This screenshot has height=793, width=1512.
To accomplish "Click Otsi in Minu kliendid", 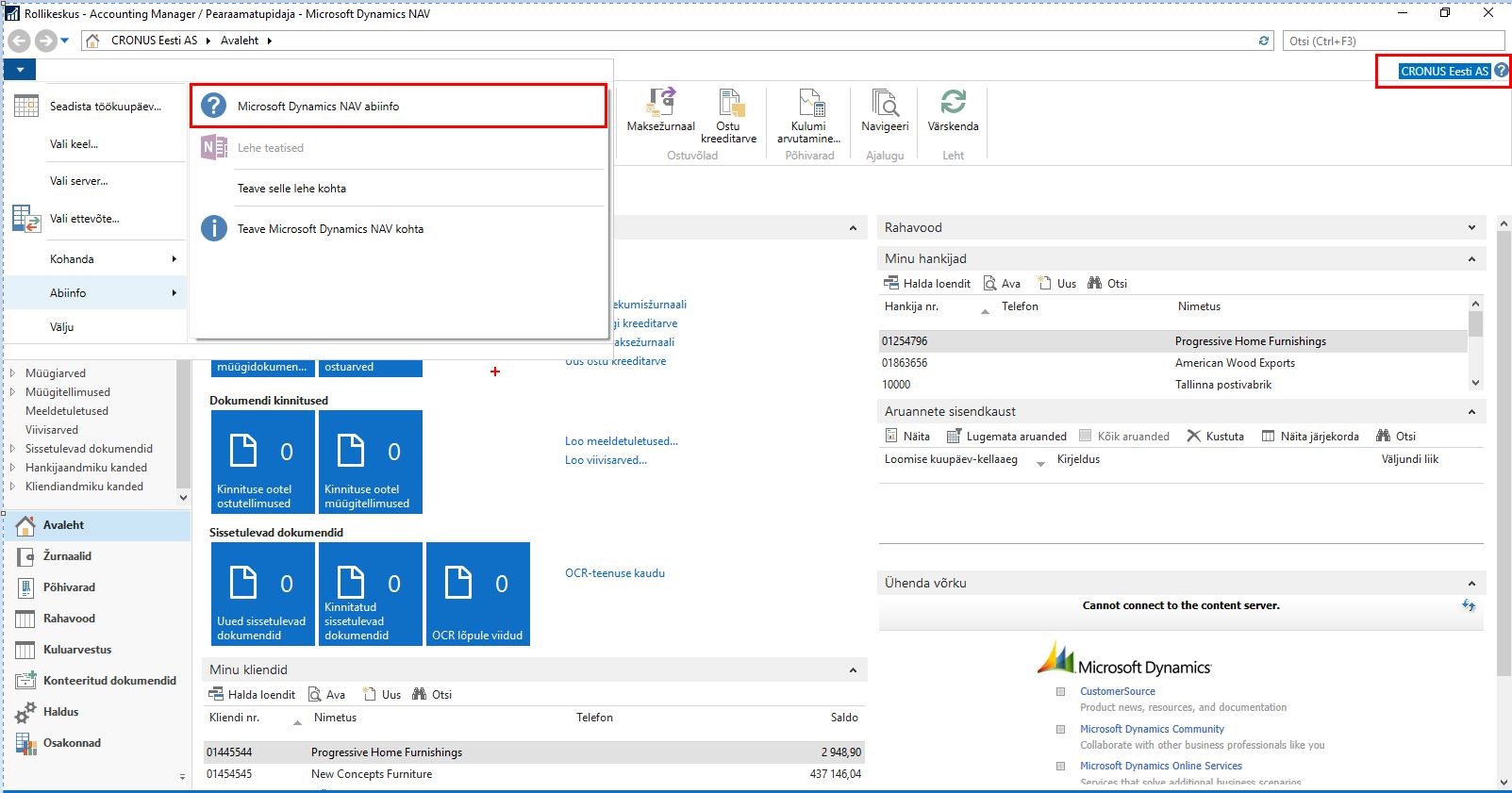I will [x=432, y=694].
